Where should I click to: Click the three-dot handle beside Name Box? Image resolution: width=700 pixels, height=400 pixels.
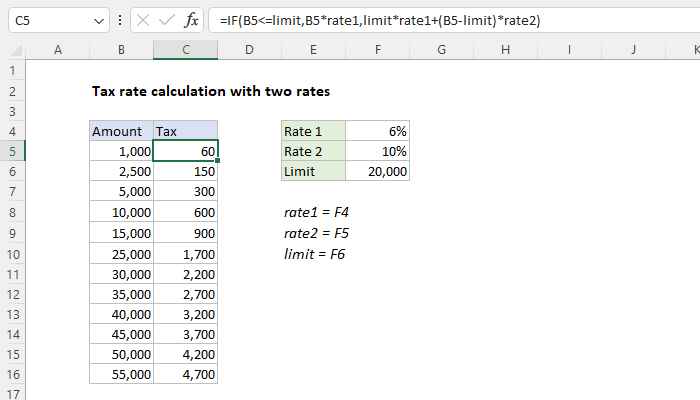[120, 20]
